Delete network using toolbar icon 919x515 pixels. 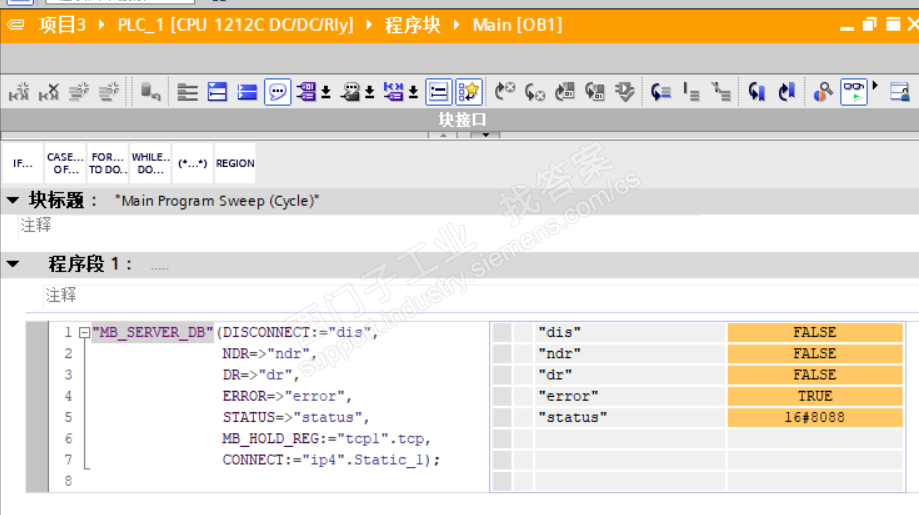[x=49, y=92]
